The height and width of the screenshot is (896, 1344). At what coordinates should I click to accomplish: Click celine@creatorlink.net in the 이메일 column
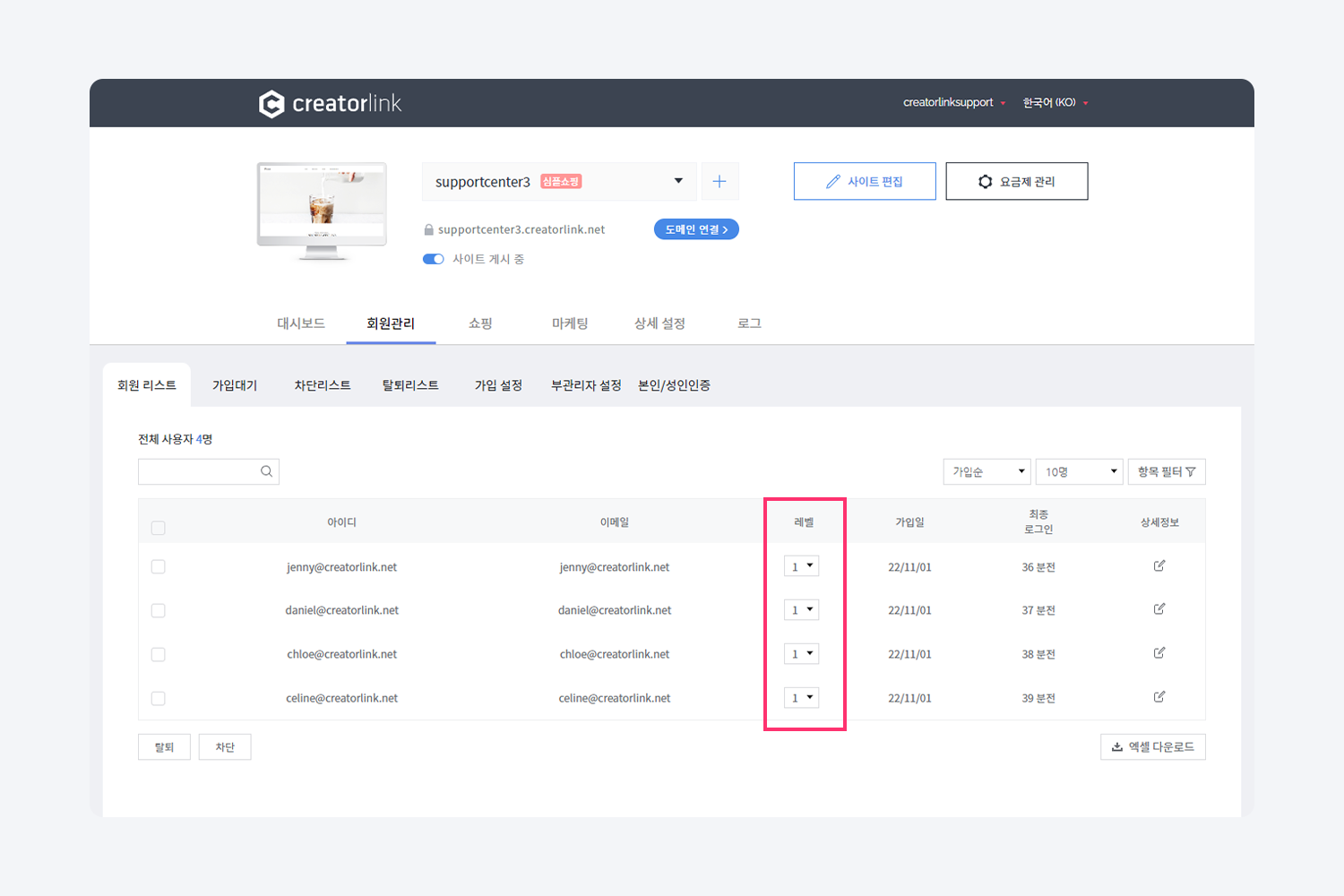615,698
